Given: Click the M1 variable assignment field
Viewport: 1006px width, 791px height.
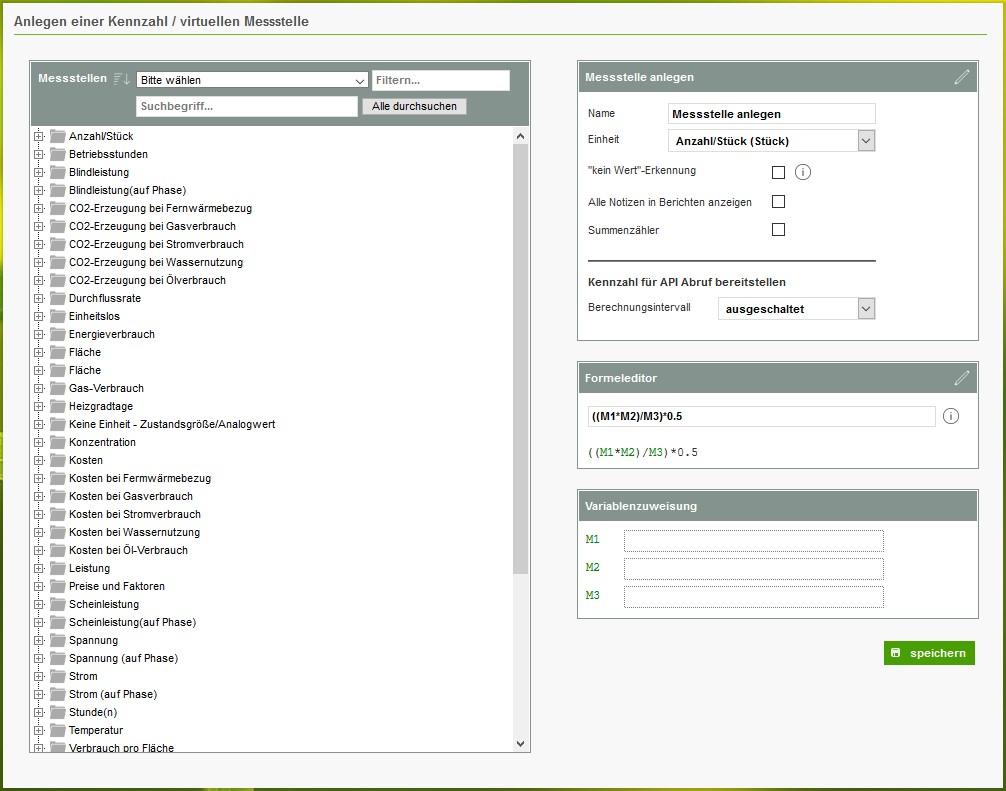Looking at the screenshot, I should tap(752, 540).
